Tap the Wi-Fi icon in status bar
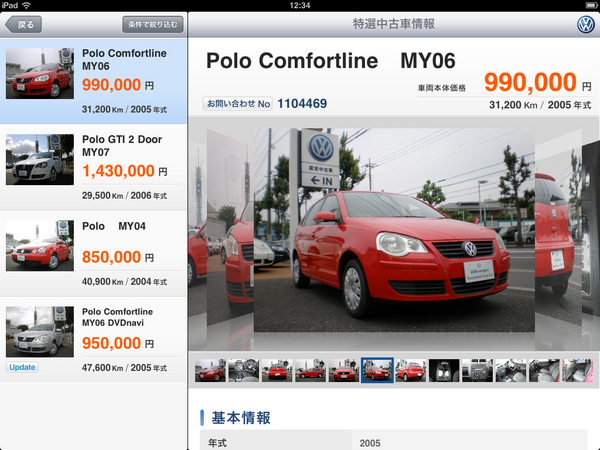The height and width of the screenshot is (450, 600). click(x=26, y=5)
